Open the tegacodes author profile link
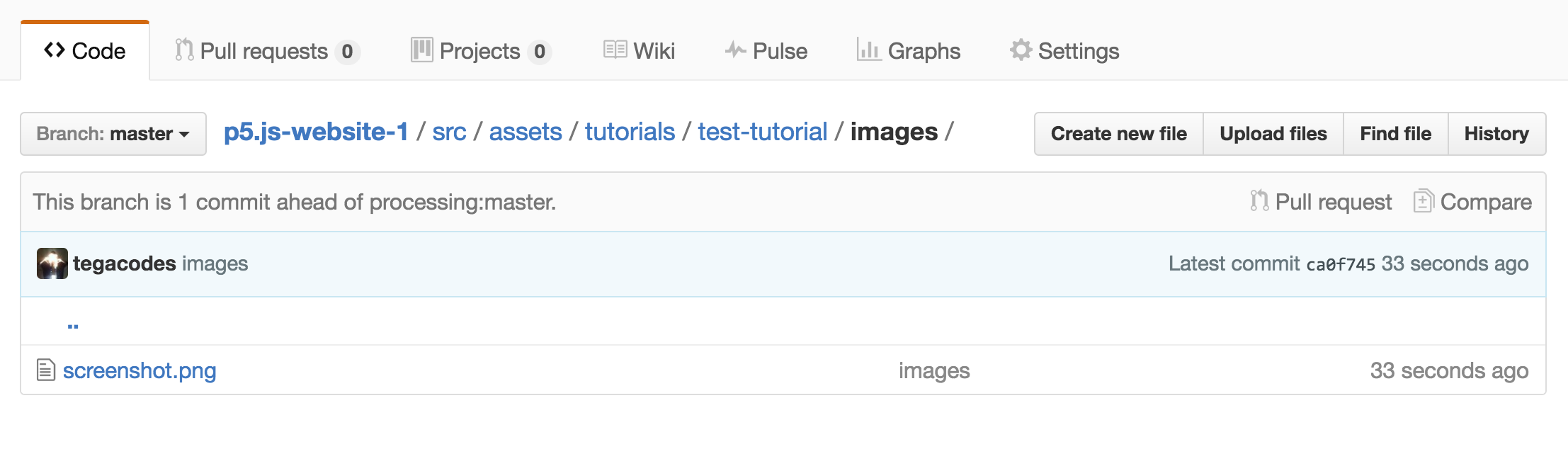This screenshot has width=1568, height=466. (125, 263)
